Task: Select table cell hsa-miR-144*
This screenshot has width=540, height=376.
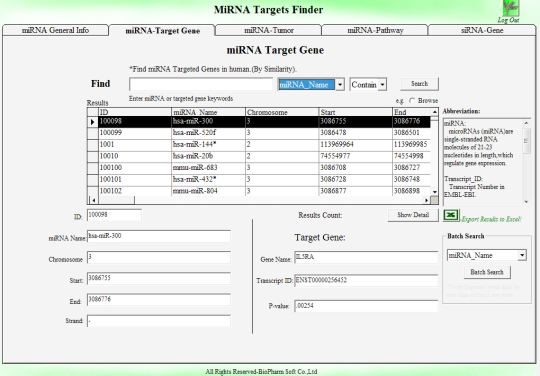Action: click(x=208, y=145)
